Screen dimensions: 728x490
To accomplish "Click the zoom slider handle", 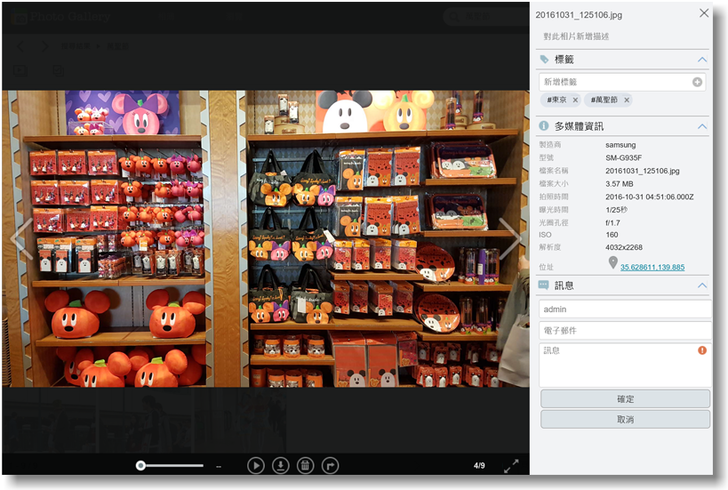I will [141, 465].
